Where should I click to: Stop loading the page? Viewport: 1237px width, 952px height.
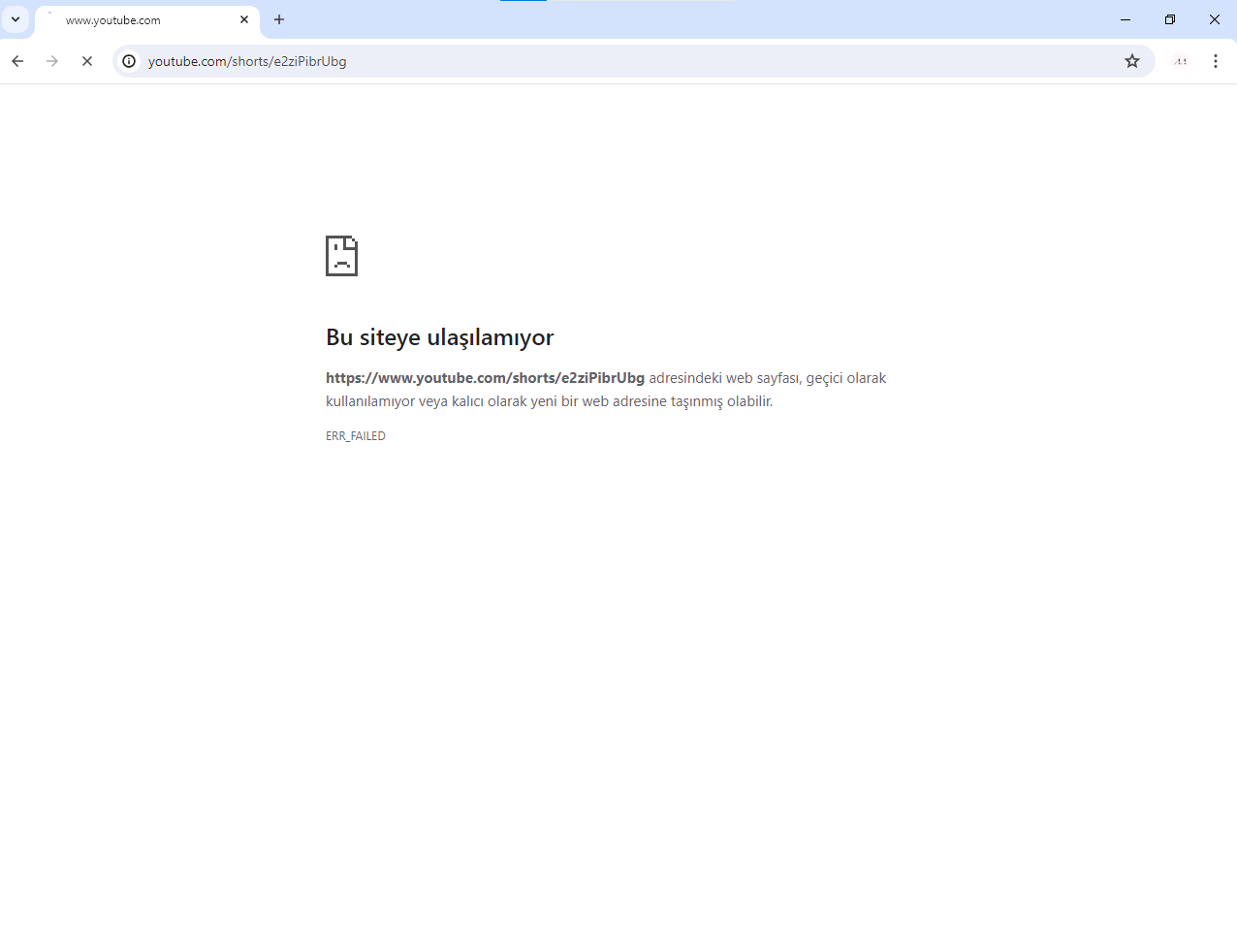[x=87, y=61]
